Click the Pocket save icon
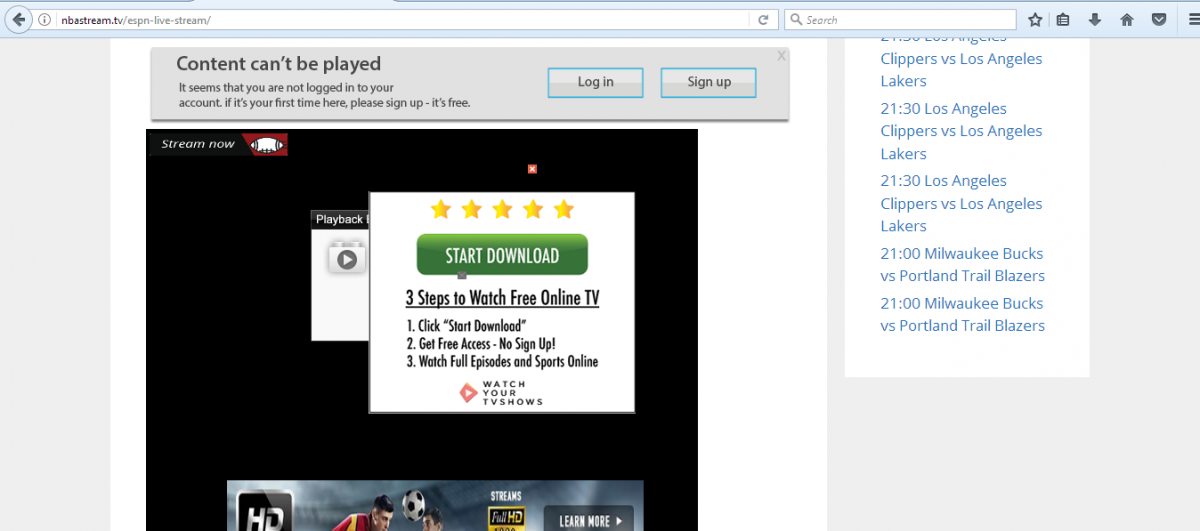Screen dimensions: 1200x531 point(1159,20)
